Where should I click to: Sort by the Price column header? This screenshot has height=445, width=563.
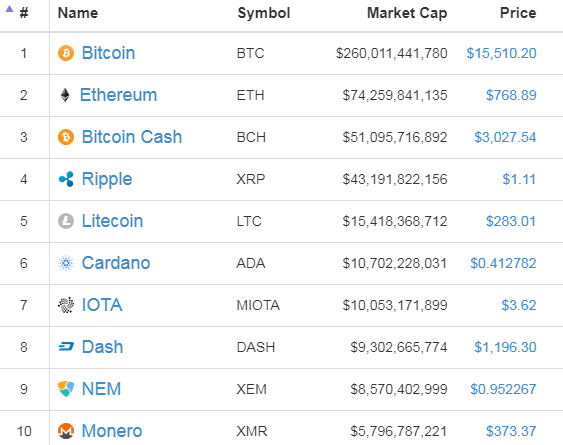518,13
